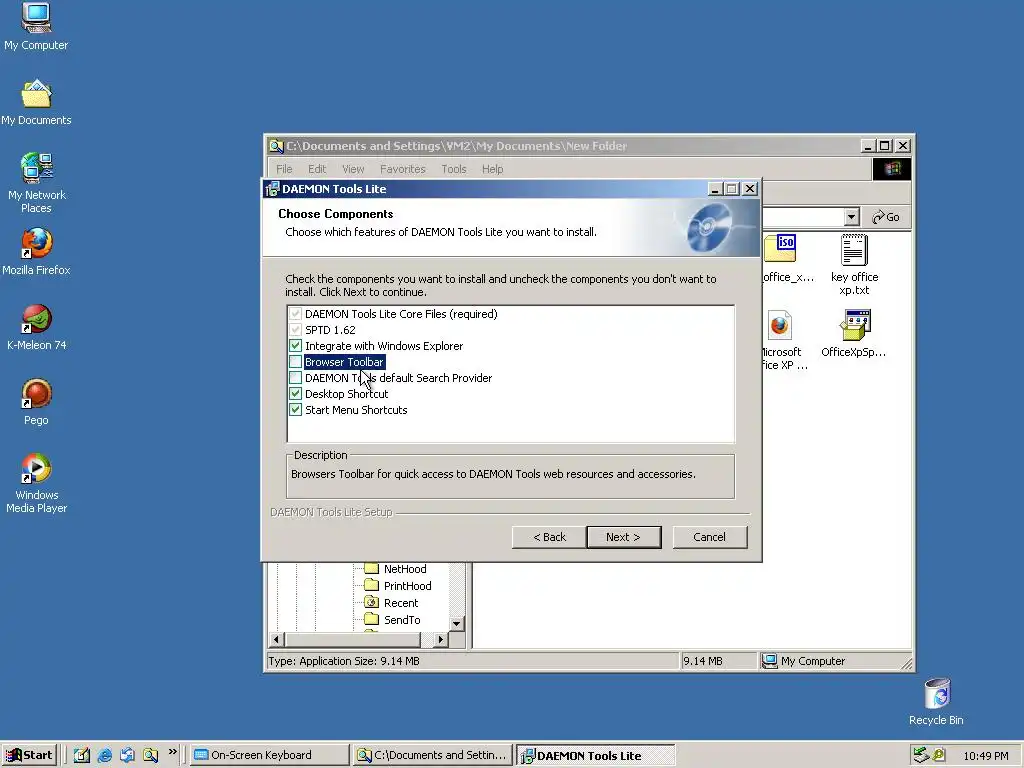Click the Explorer window title bar icon
Image resolution: width=1024 pixels, height=768 pixels.
(276, 146)
